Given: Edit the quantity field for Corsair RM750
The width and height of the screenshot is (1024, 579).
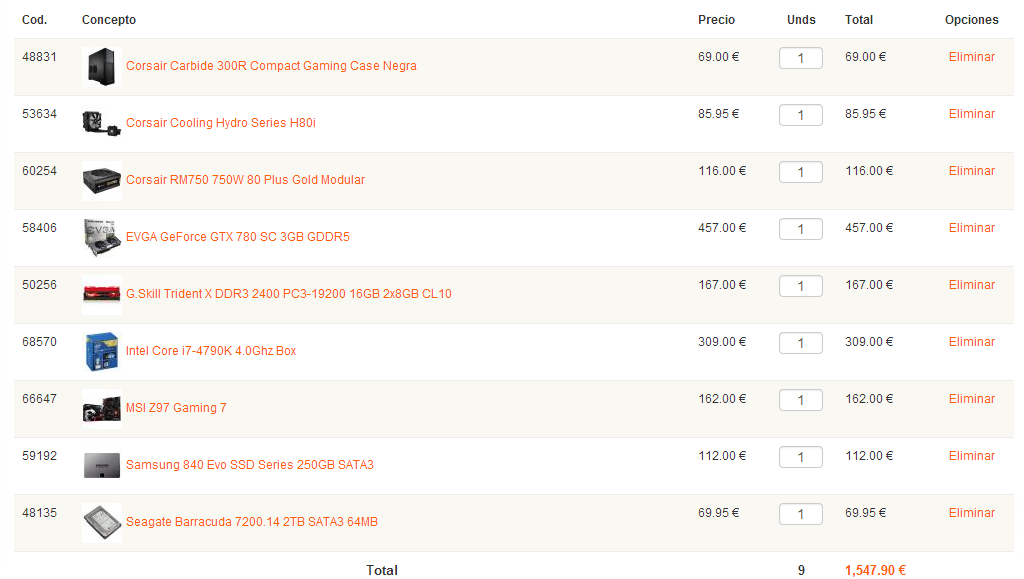Looking at the screenshot, I should point(800,172).
